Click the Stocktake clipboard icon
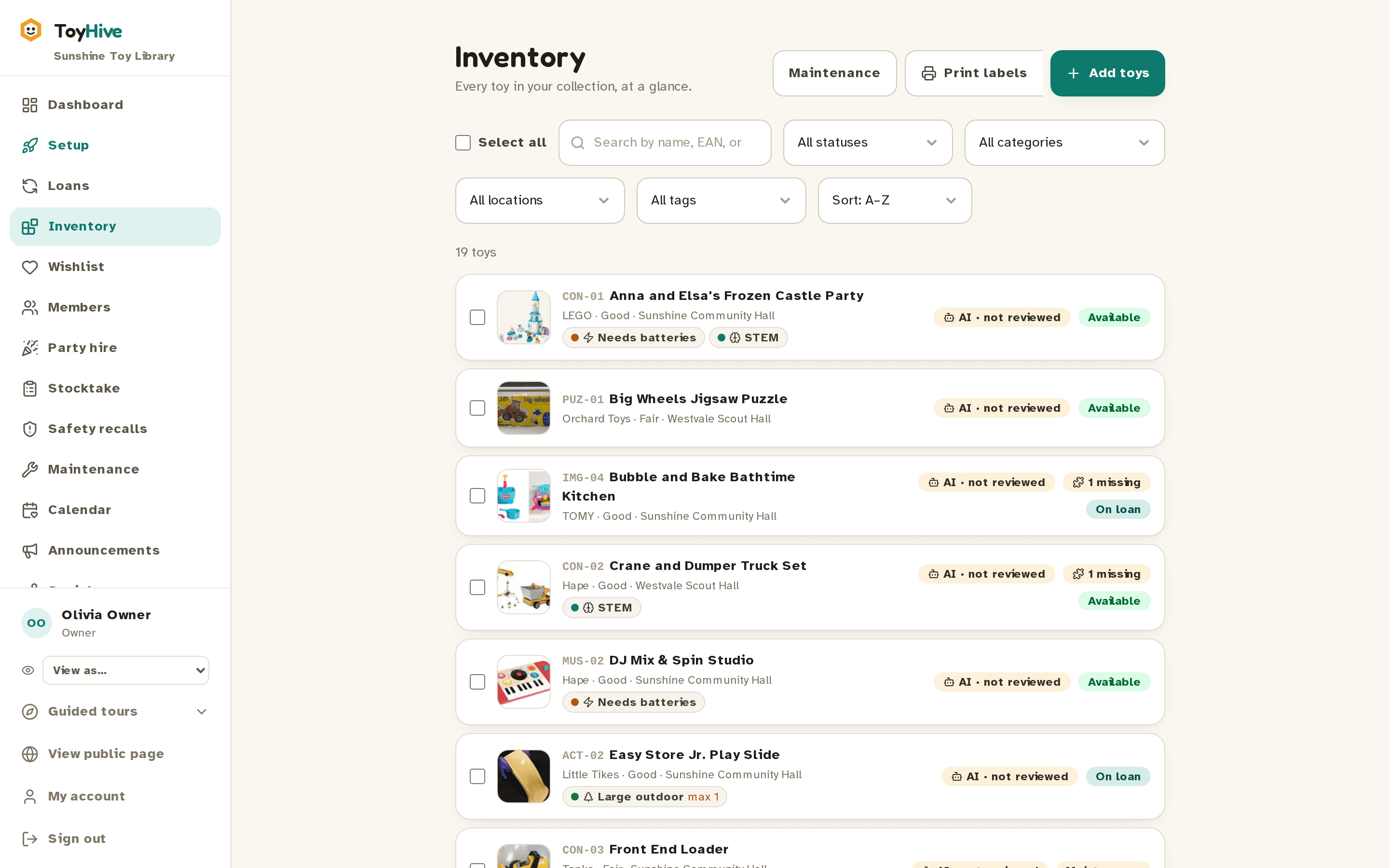The image size is (1389, 868). (30, 389)
